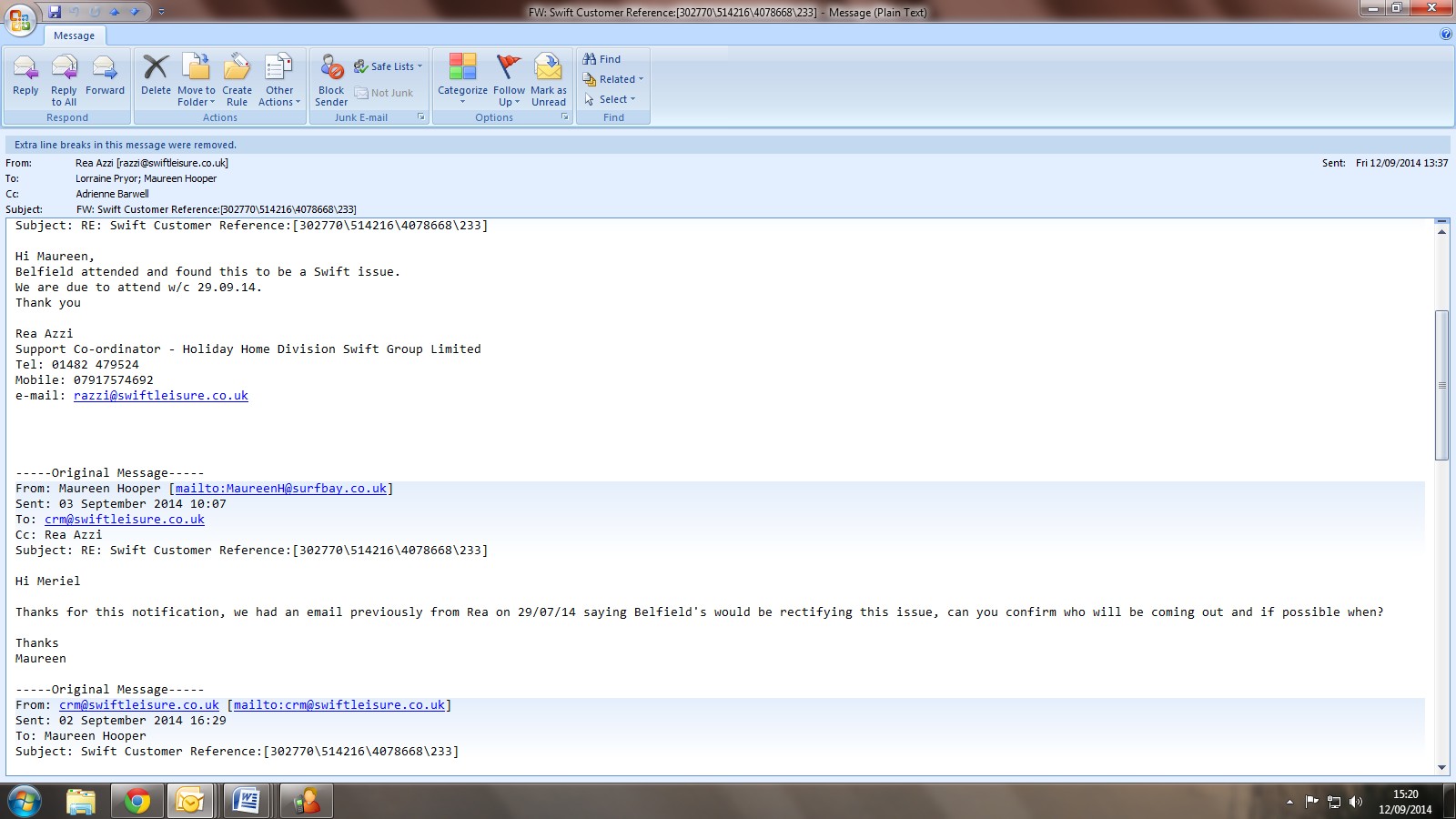Open the taskbar clock showing 15:20

click(1405, 802)
